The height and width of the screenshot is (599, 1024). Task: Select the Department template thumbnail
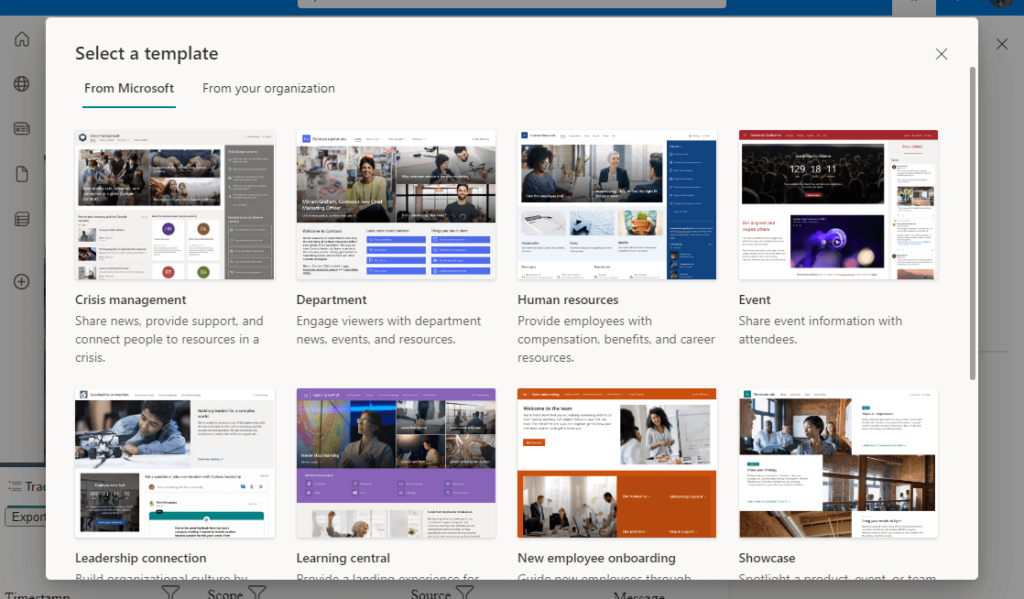pos(396,205)
